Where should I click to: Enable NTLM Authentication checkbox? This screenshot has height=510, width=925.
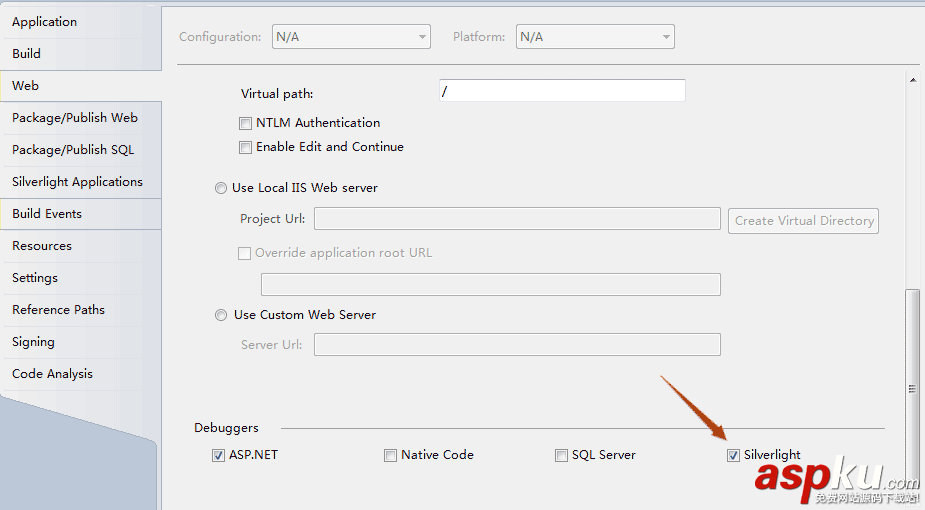tap(245, 124)
